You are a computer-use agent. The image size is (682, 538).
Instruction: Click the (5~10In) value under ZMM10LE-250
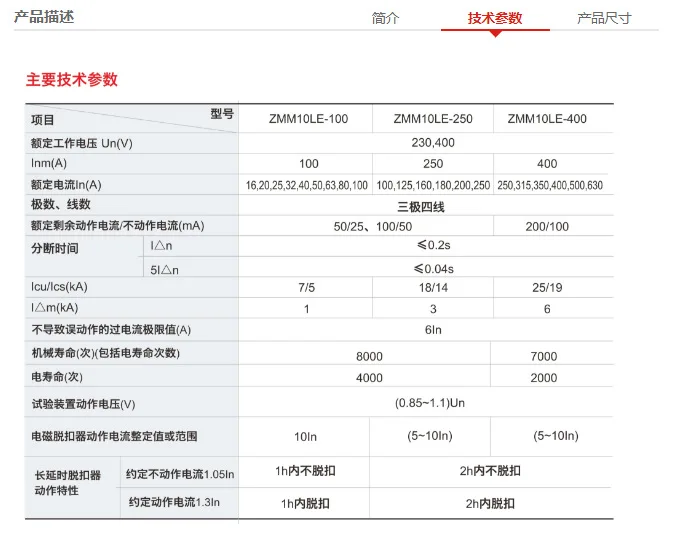click(430, 436)
